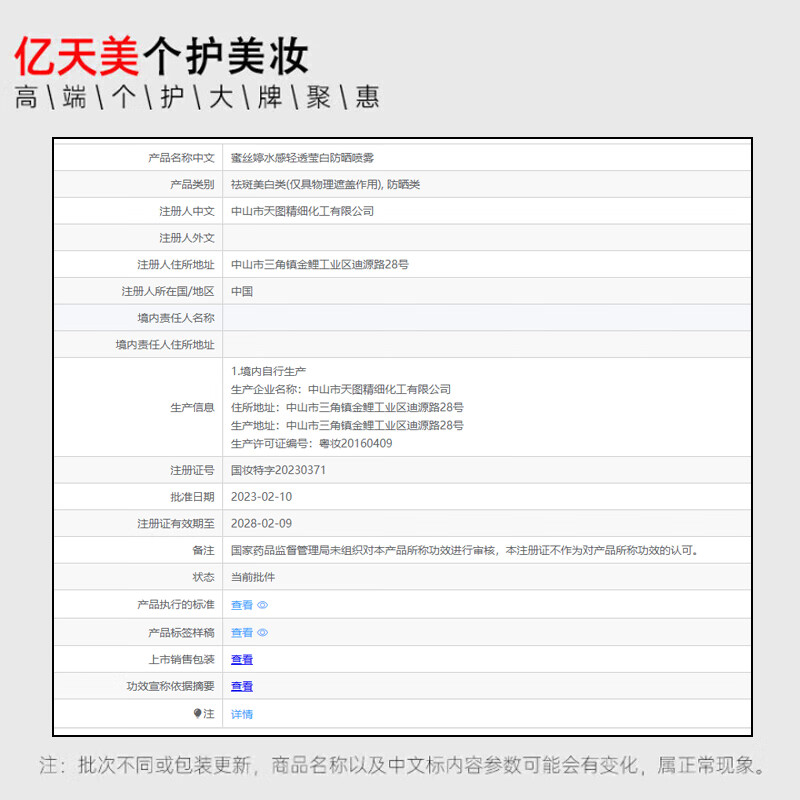
Task: Open 查看 link for 产品标签样稿
Action: 242,633
